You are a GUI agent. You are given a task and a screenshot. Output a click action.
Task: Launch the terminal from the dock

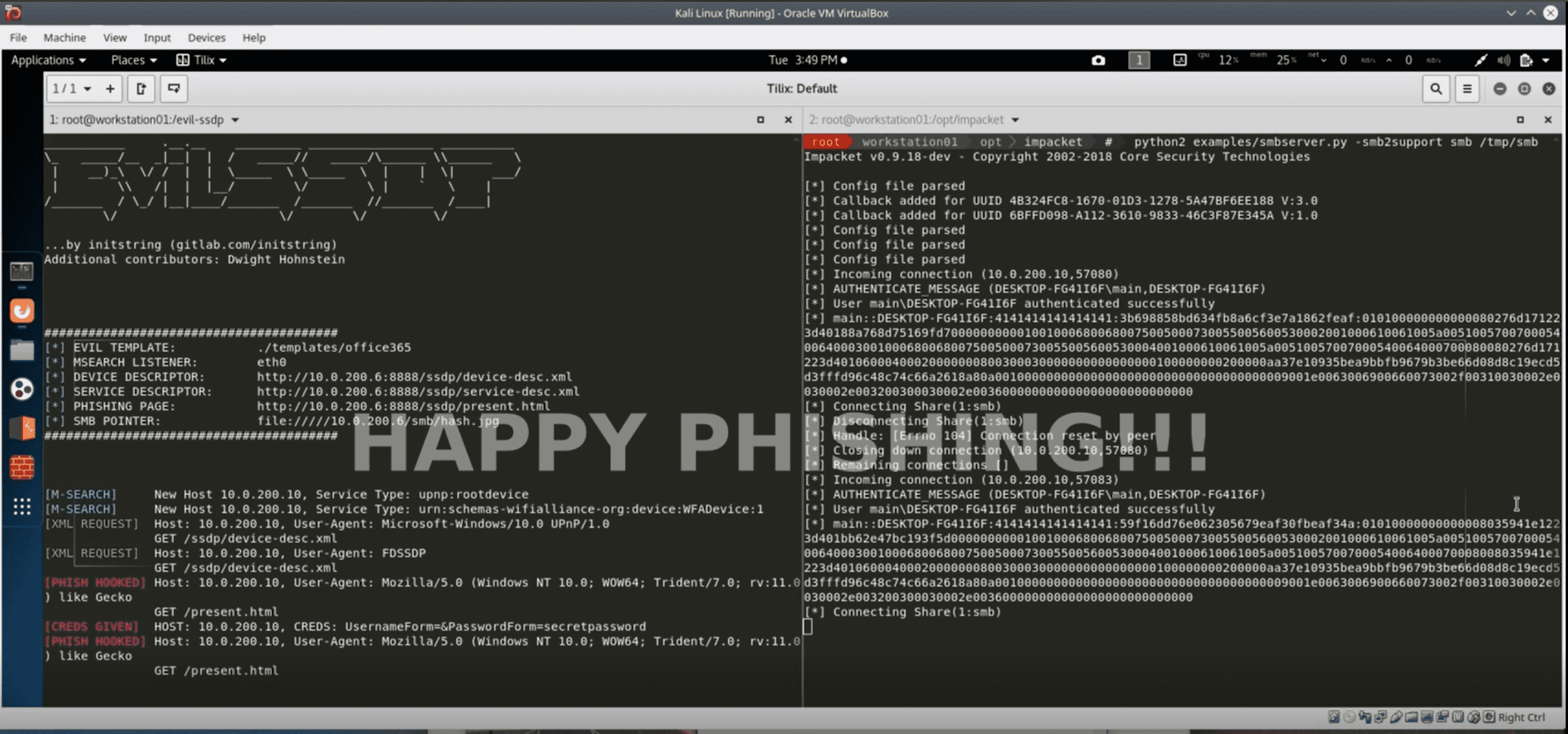(22, 272)
